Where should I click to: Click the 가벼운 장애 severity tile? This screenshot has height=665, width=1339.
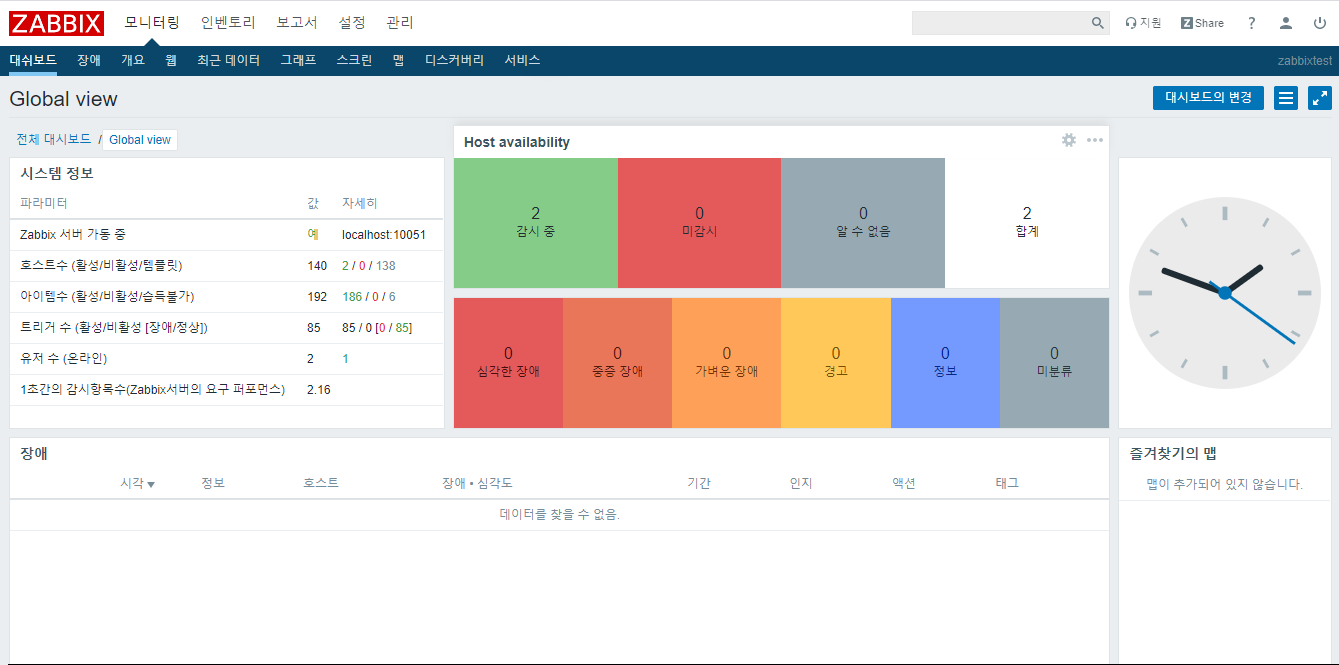[726, 363]
